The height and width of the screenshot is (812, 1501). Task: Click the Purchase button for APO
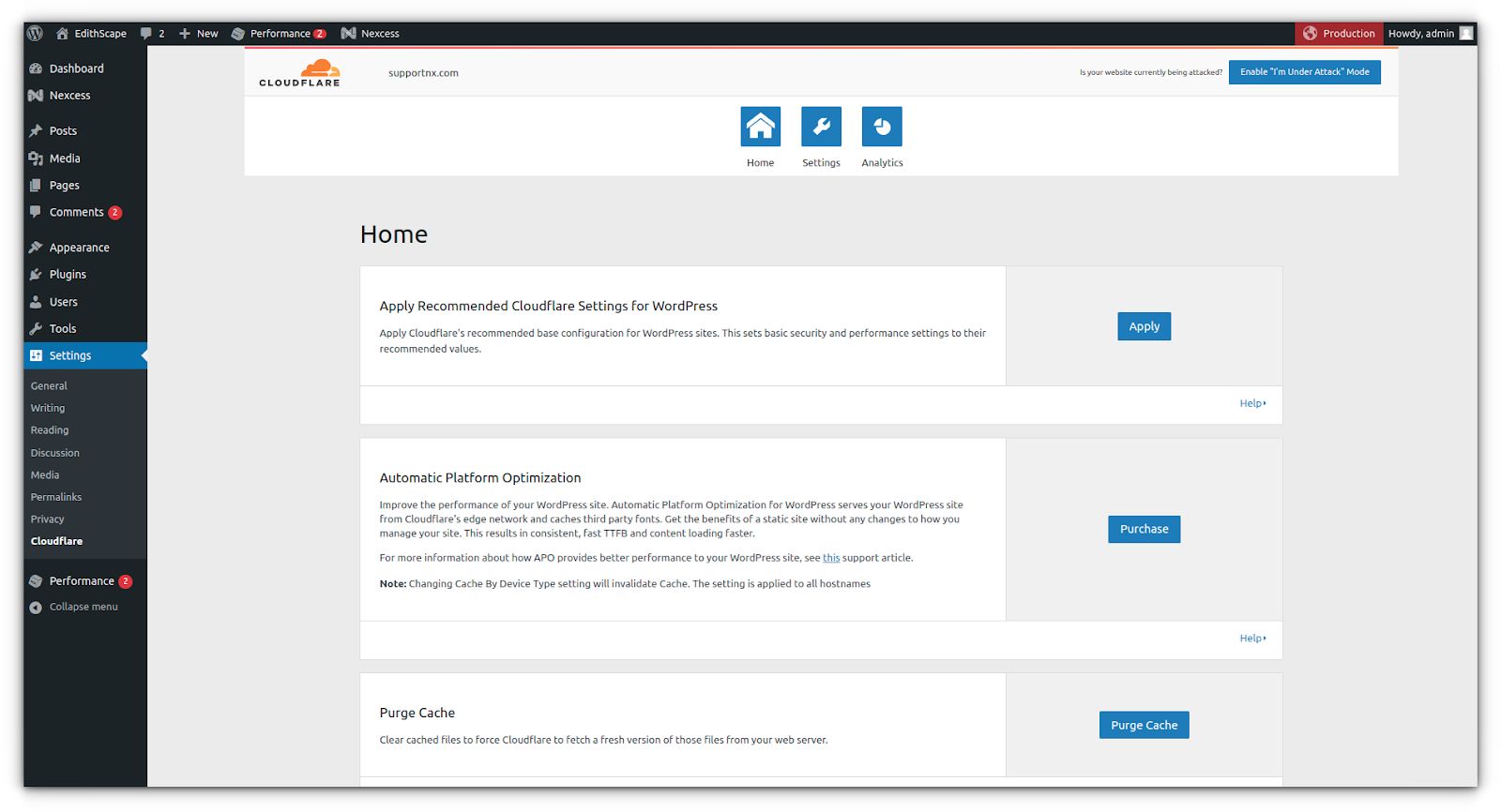[1144, 529]
